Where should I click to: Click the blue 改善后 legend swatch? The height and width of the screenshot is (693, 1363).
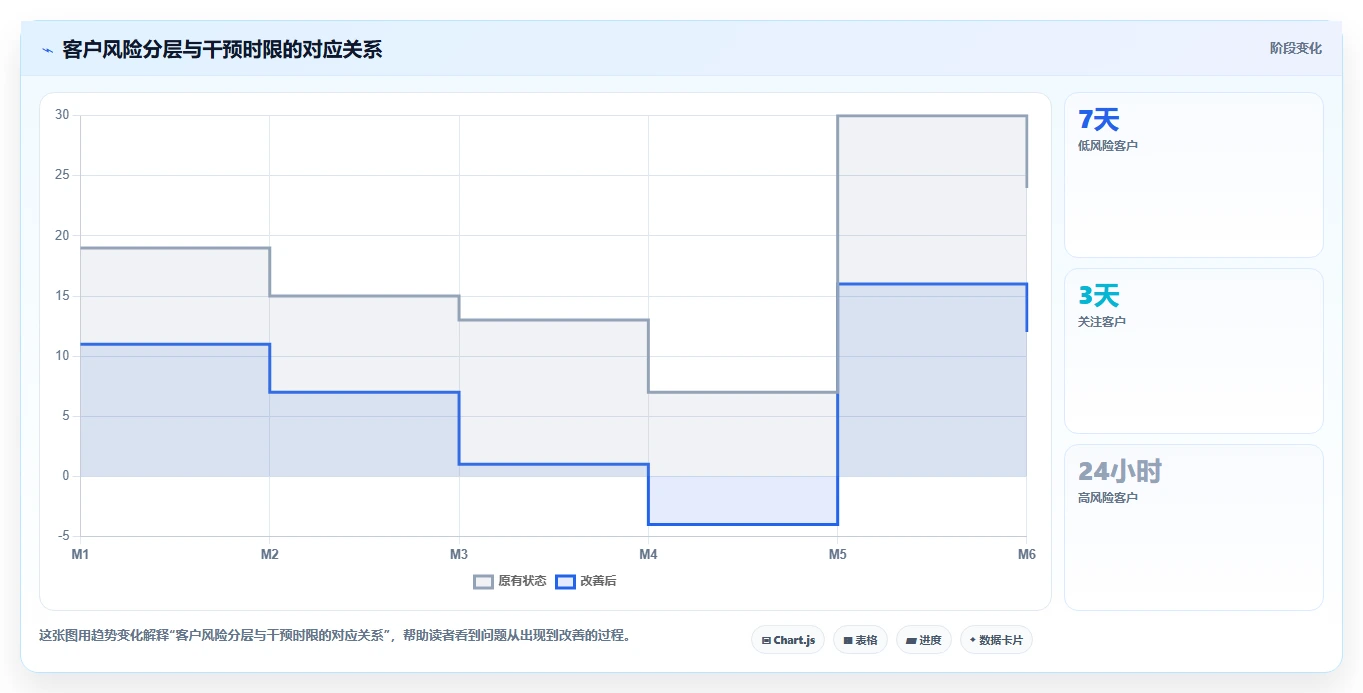[565, 581]
